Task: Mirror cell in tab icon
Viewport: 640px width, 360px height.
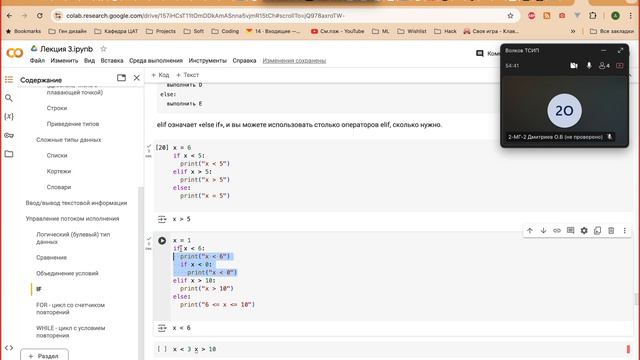Action: 598,231
